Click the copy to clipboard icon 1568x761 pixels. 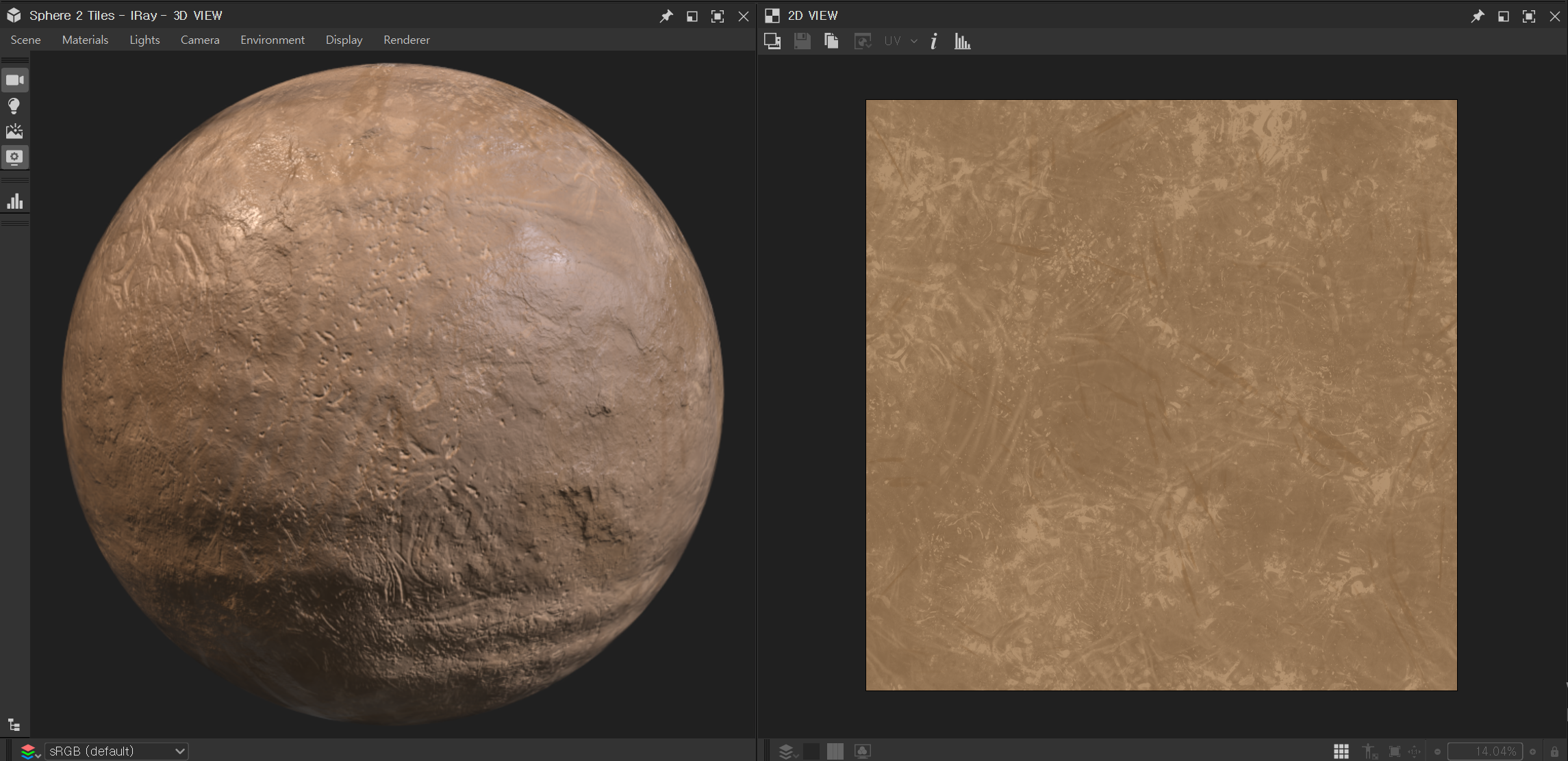831,41
